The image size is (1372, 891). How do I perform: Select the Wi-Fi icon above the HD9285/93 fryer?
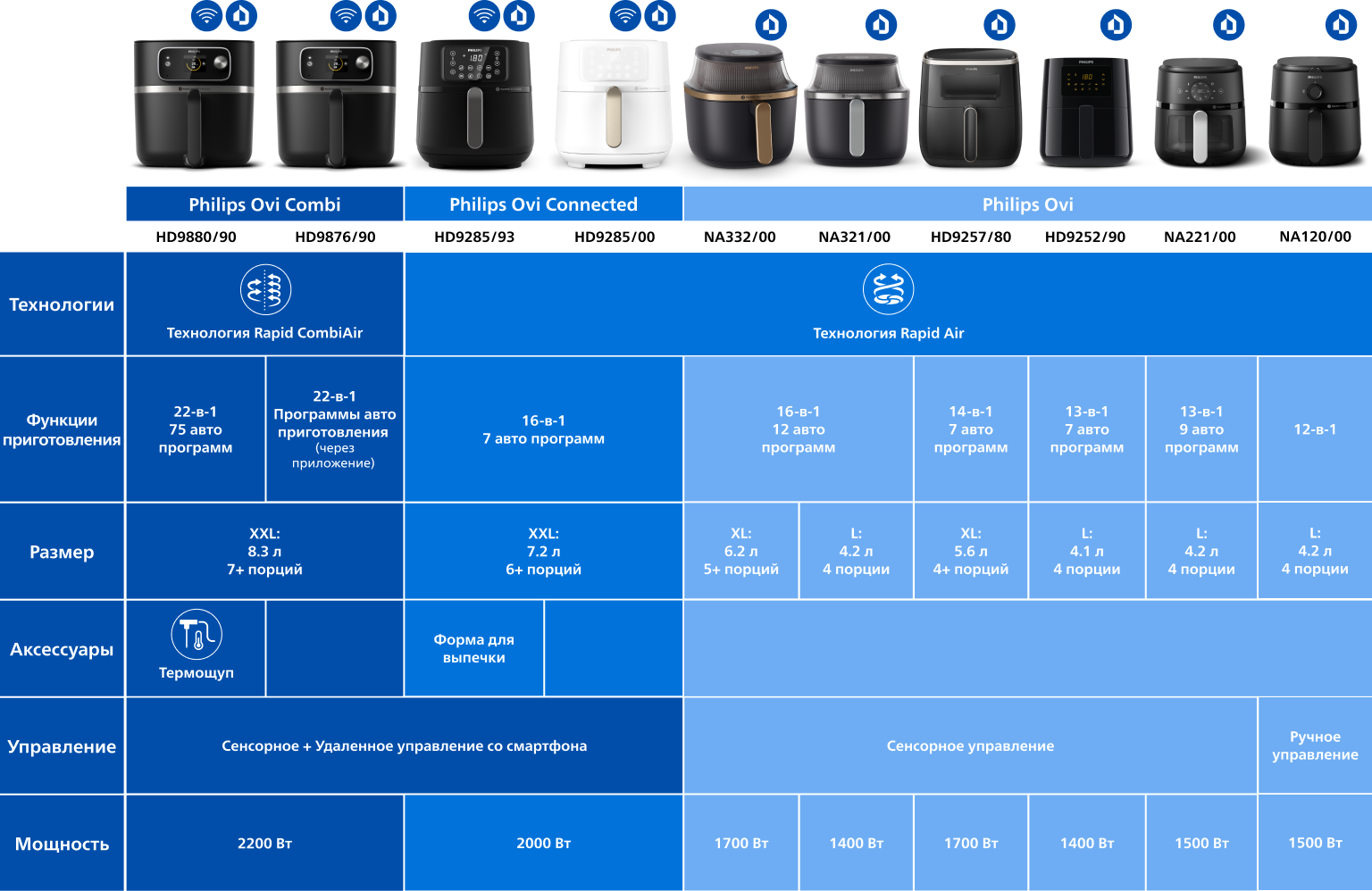click(x=485, y=15)
